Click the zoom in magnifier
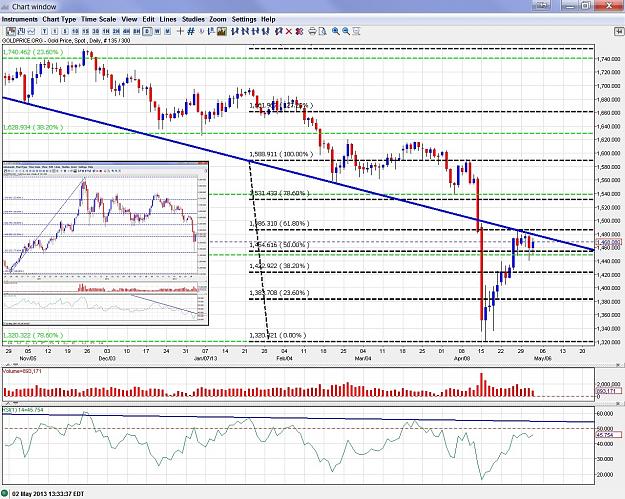This screenshot has width=625, height=499. (x=336, y=31)
